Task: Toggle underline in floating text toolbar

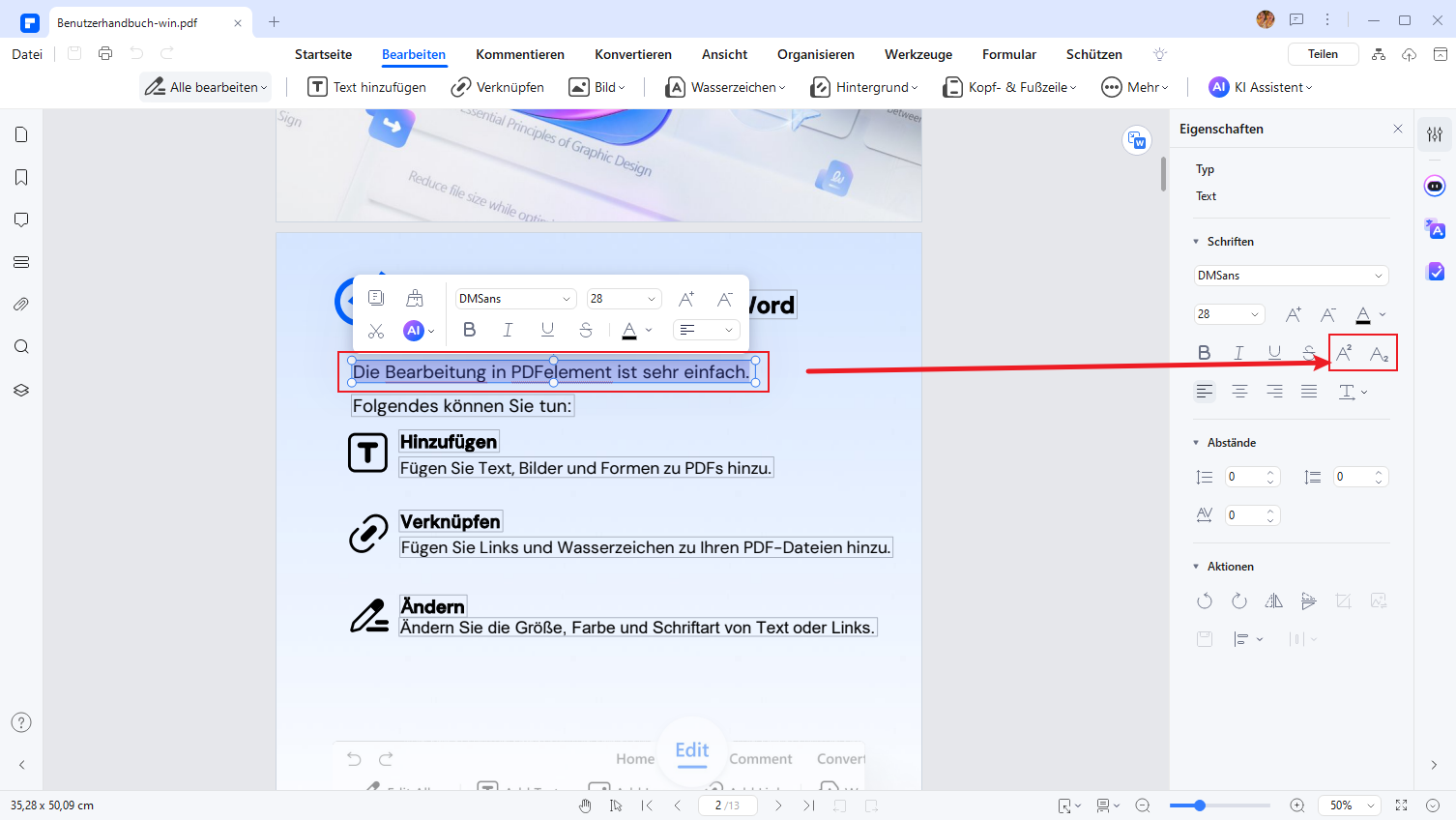Action: pyautogui.click(x=547, y=330)
